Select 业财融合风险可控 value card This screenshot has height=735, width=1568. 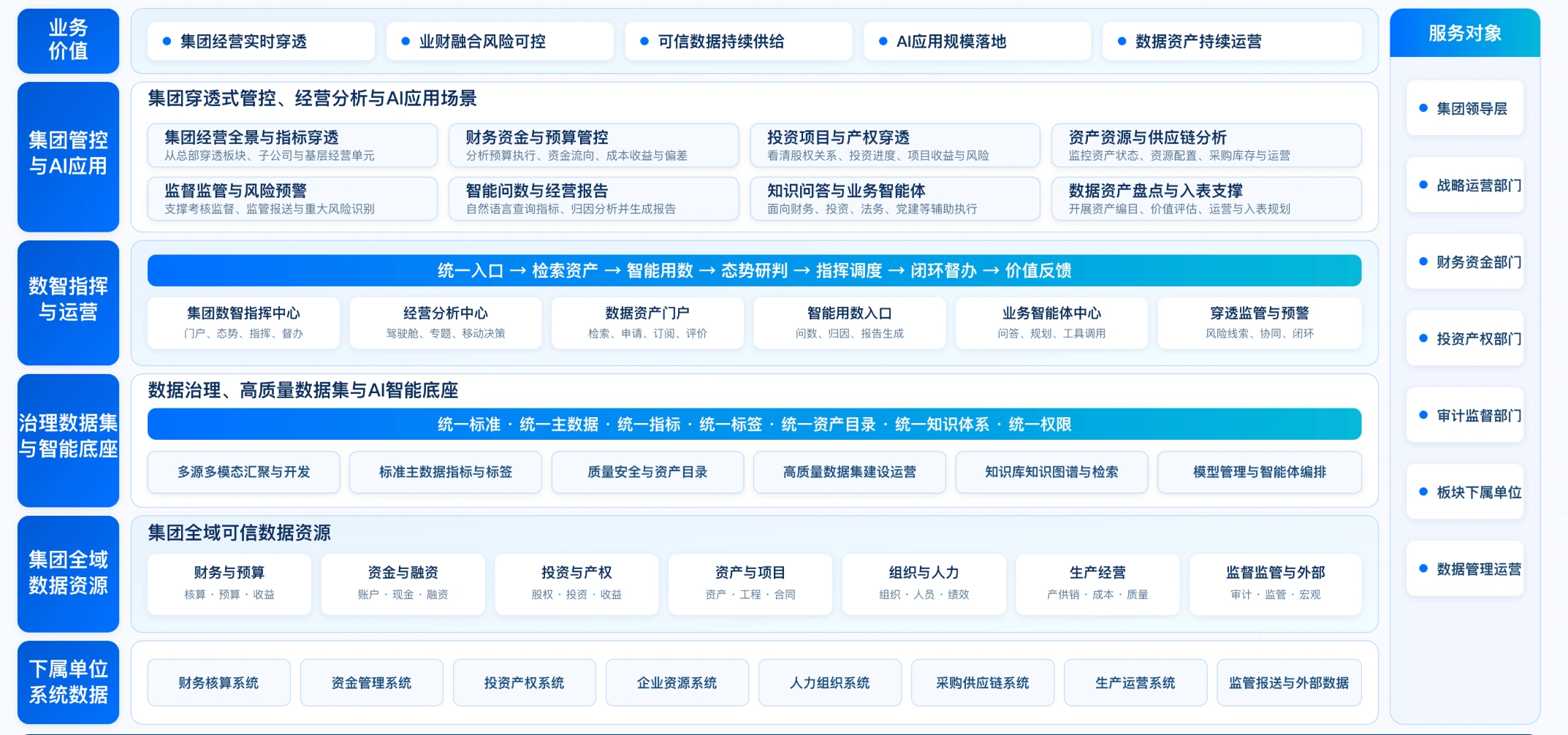click(500, 41)
